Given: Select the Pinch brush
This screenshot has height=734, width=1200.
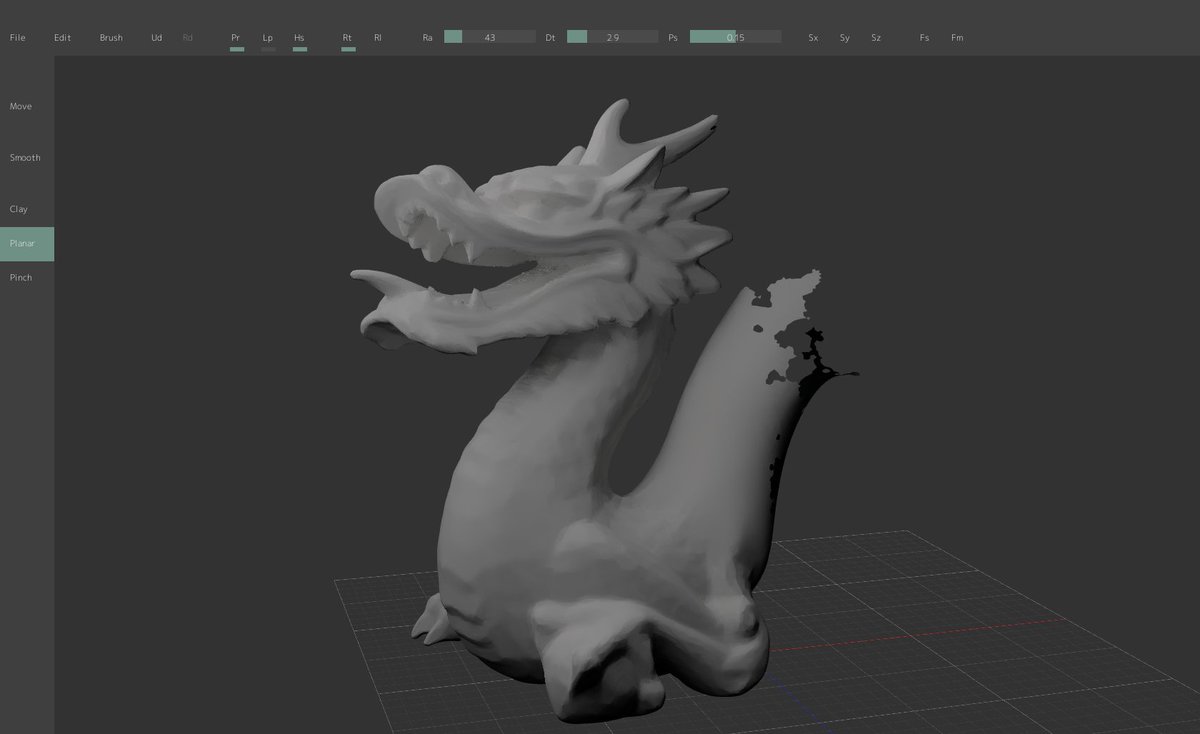Looking at the screenshot, I should coord(20,277).
